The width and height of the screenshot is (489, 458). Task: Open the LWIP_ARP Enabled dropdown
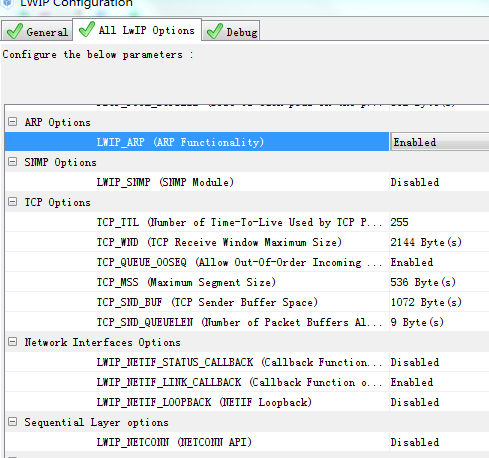(x=439, y=142)
